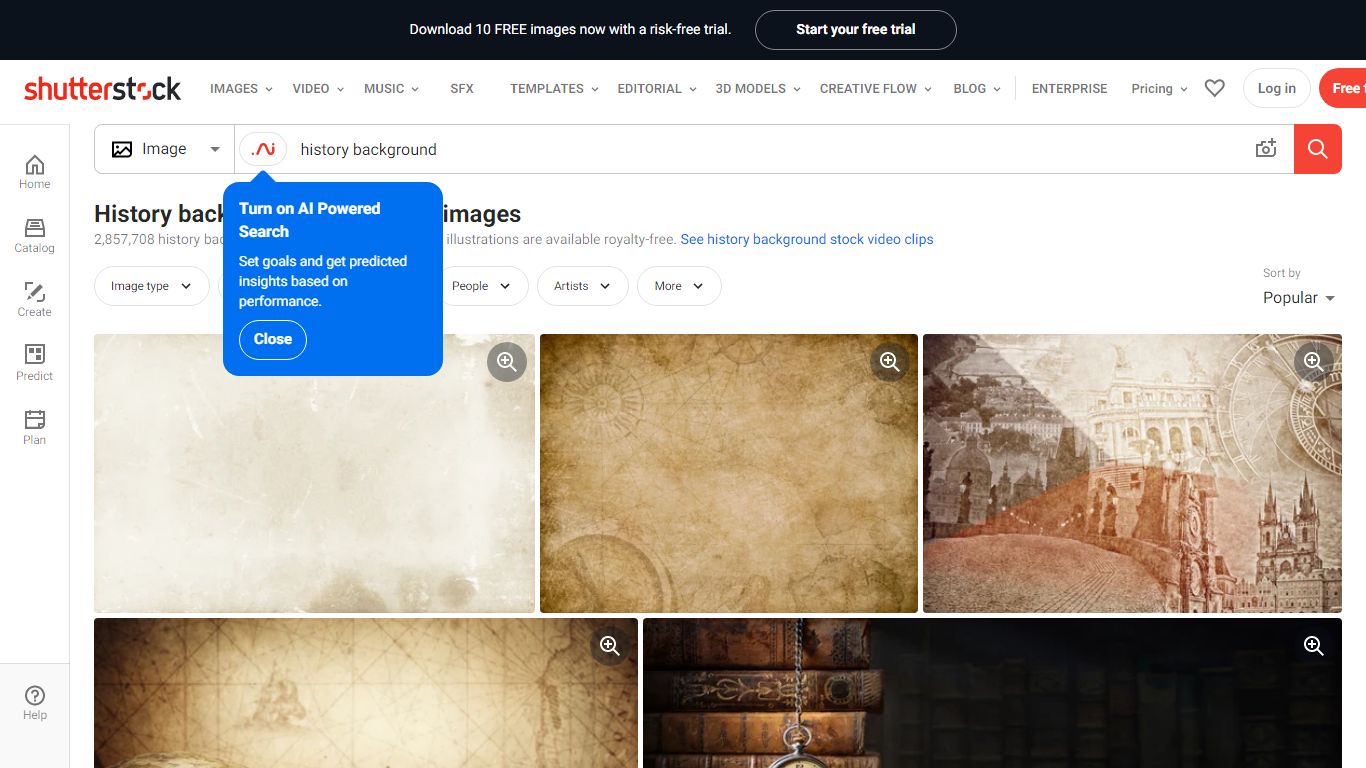Screen dimensions: 1366x768
Task: Open Create in the sidebar
Action: pos(35,300)
